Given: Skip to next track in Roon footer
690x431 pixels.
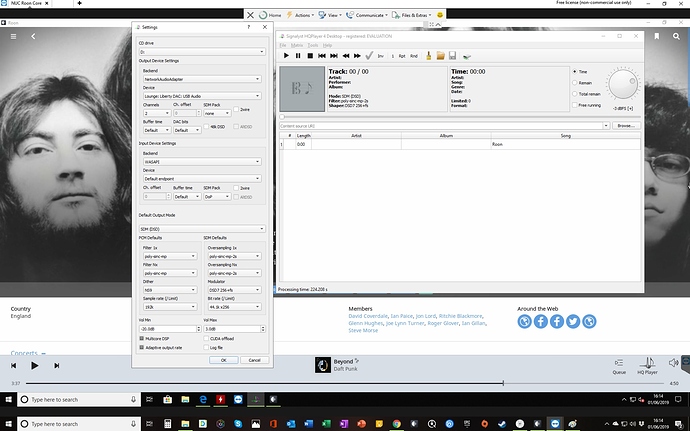Looking at the screenshot, I should point(56,365).
